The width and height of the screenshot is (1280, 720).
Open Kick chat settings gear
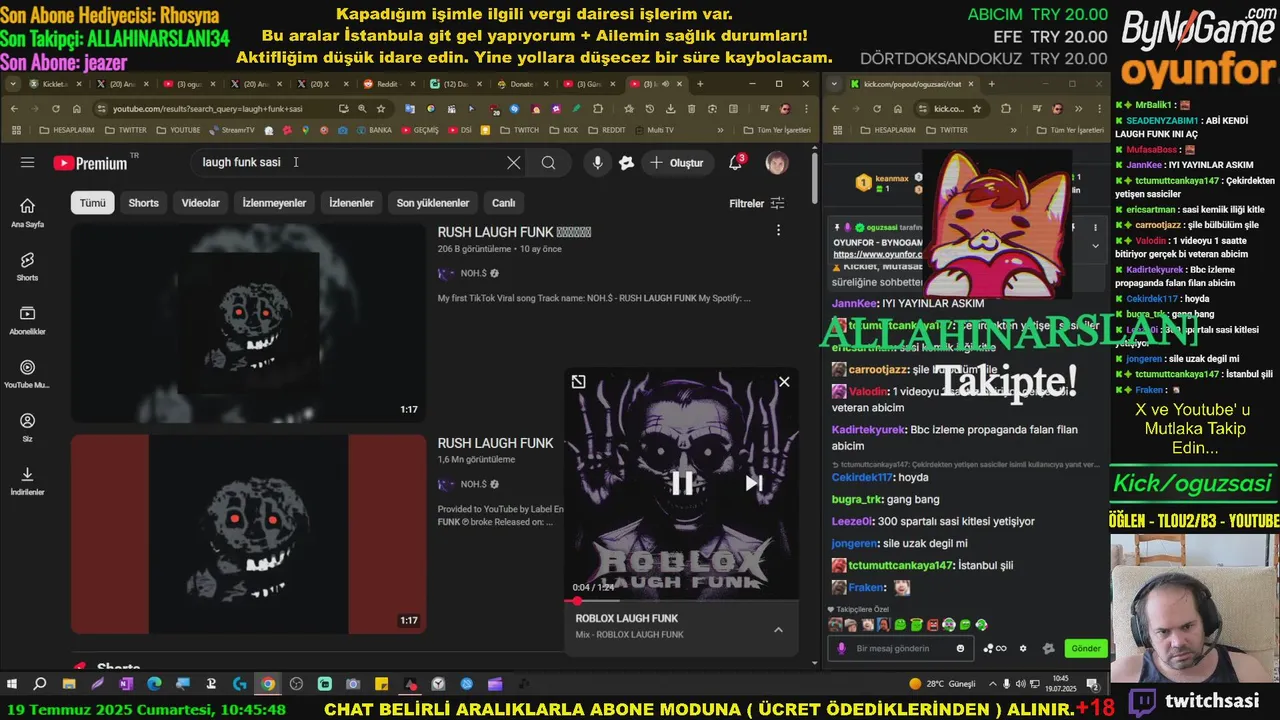1023,648
